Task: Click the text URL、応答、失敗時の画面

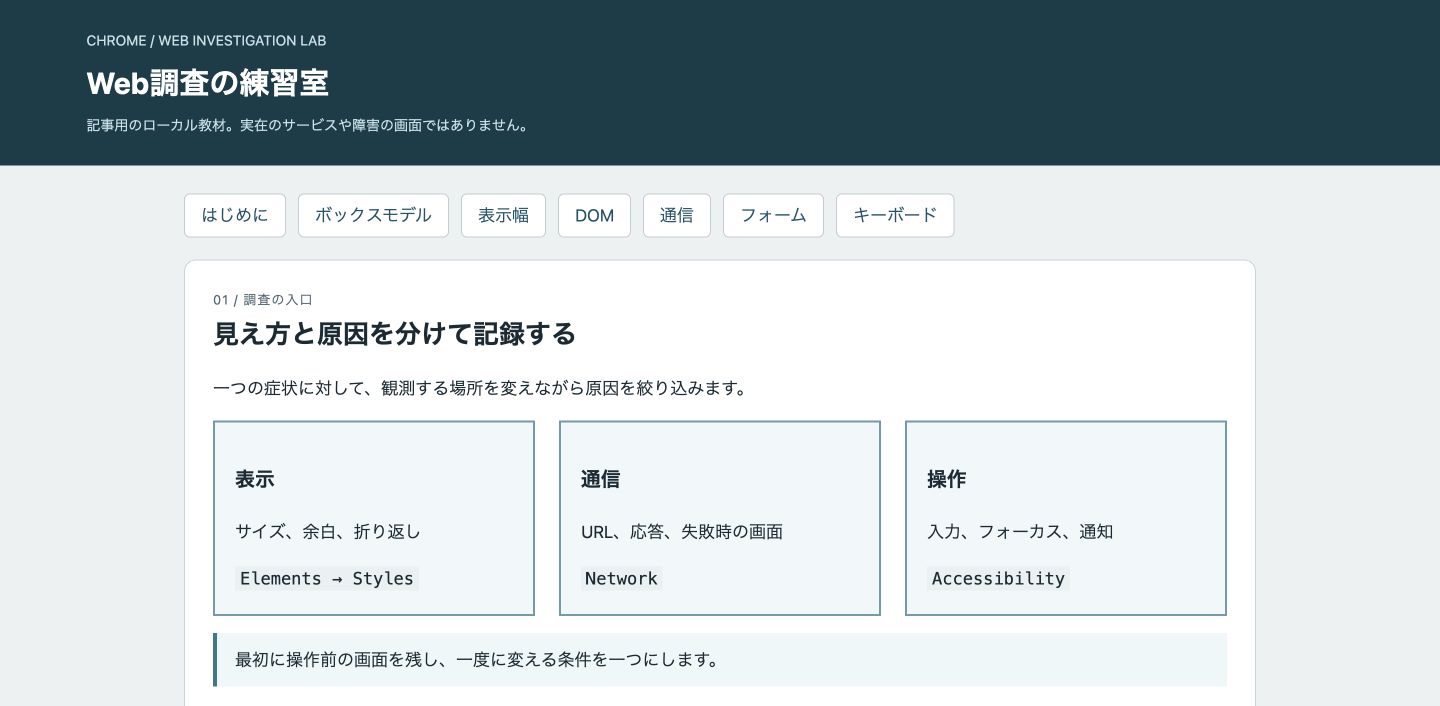Action: [x=682, y=532]
